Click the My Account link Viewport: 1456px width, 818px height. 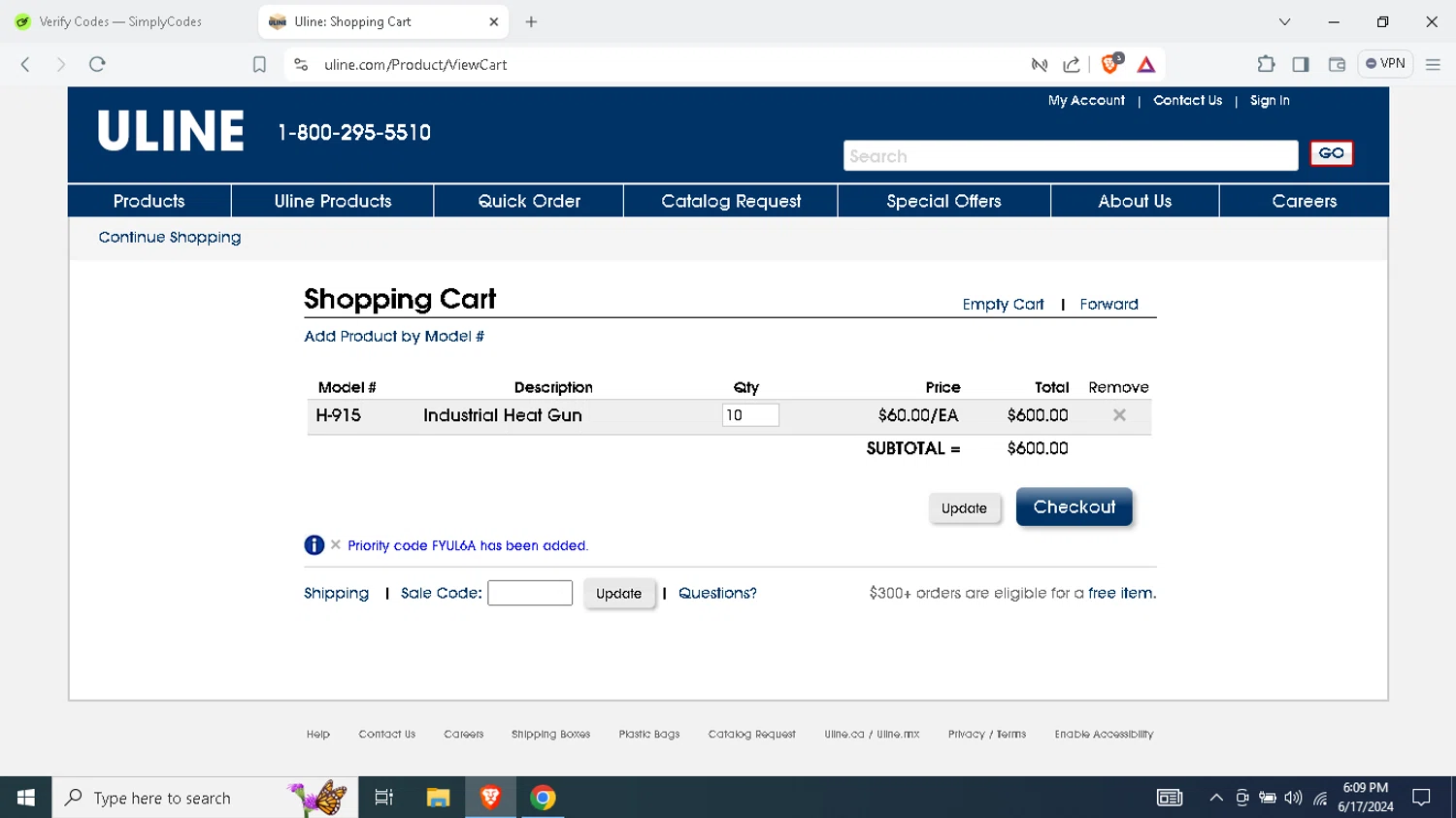tap(1086, 100)
